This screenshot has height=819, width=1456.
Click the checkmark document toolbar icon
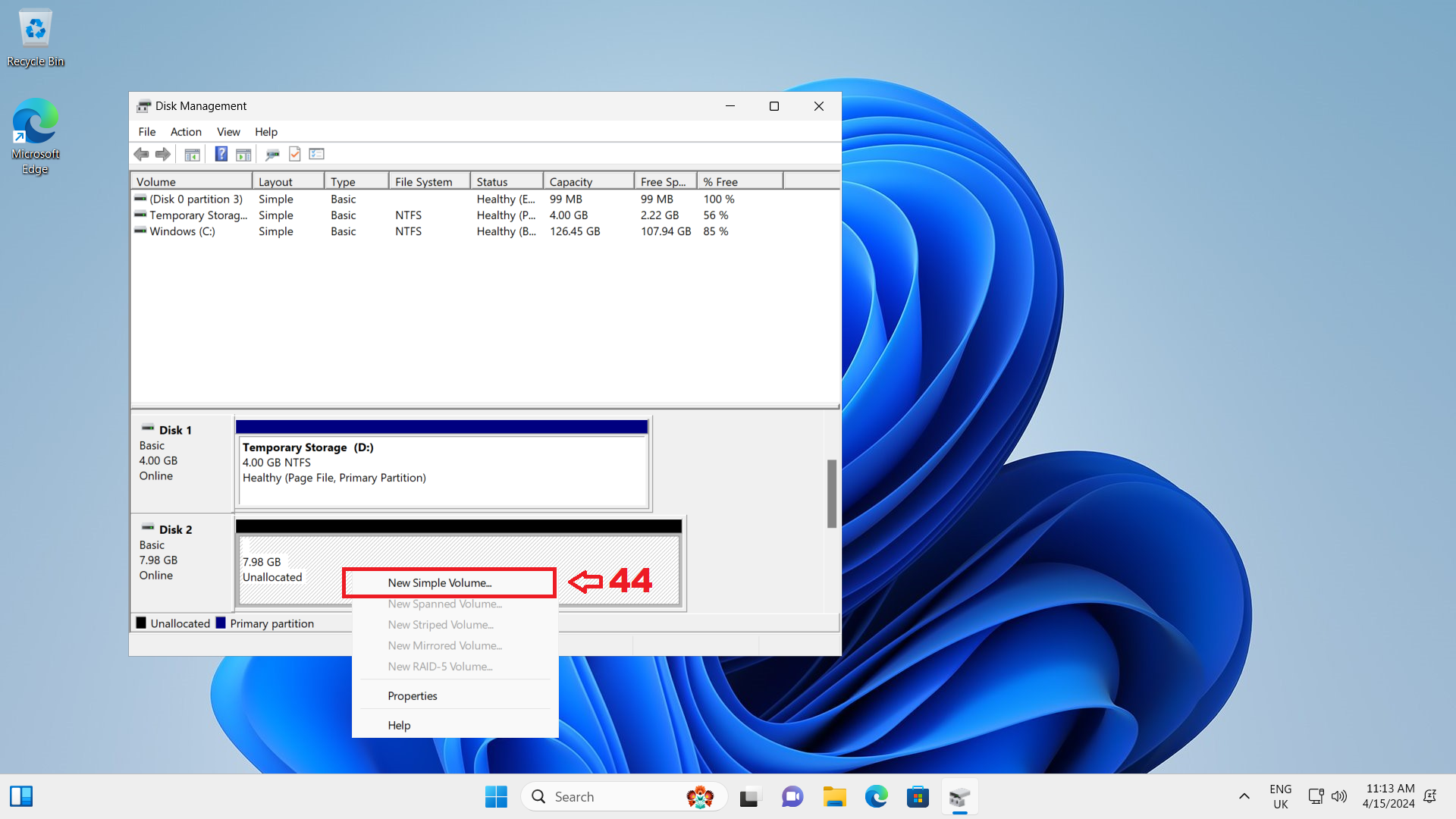[x=295, y=154]
